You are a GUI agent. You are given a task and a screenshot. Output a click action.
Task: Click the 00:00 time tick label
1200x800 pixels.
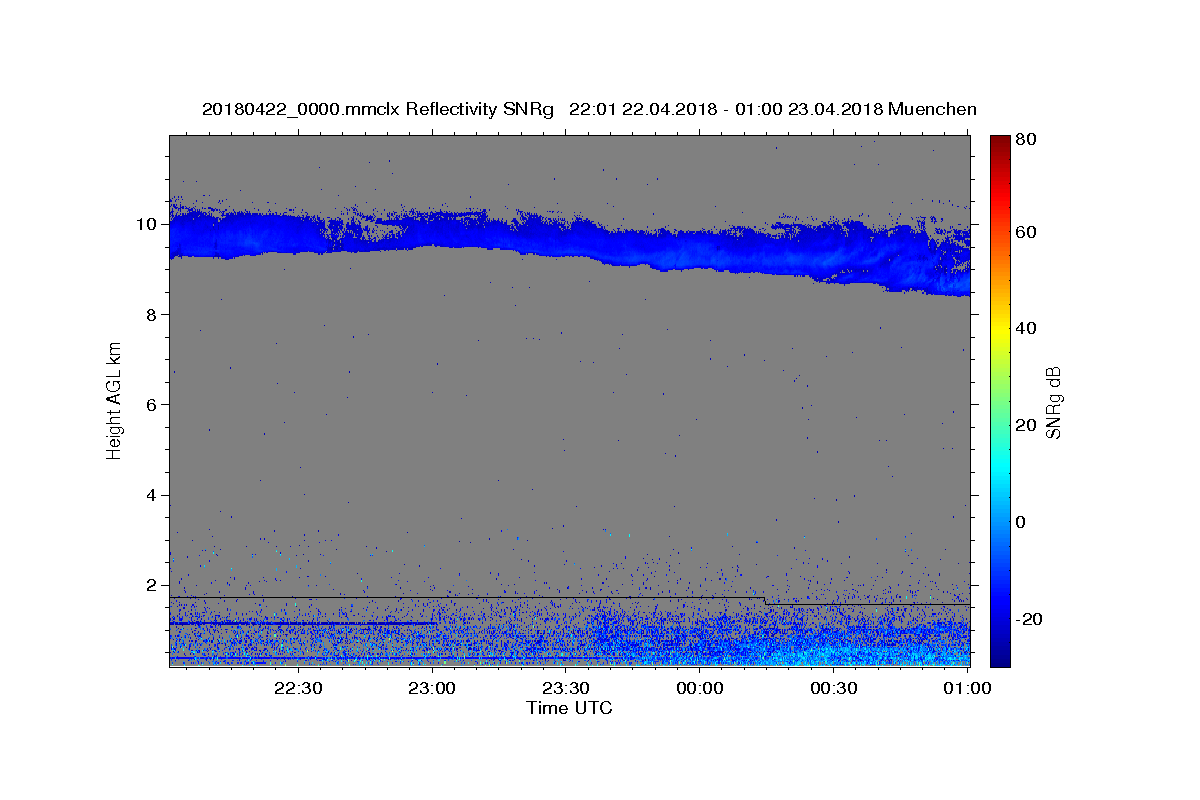(x=700, y=689)
